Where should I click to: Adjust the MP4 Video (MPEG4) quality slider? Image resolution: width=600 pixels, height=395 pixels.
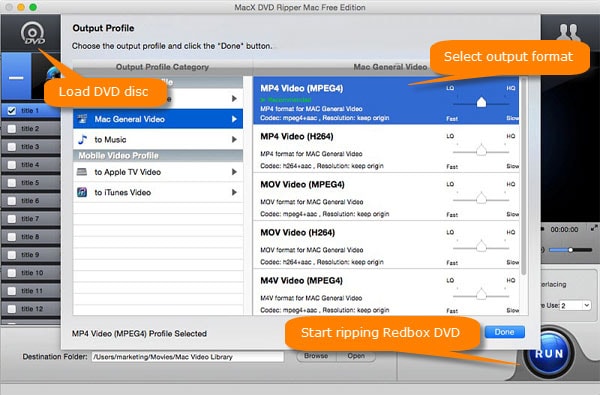[481, 103]
